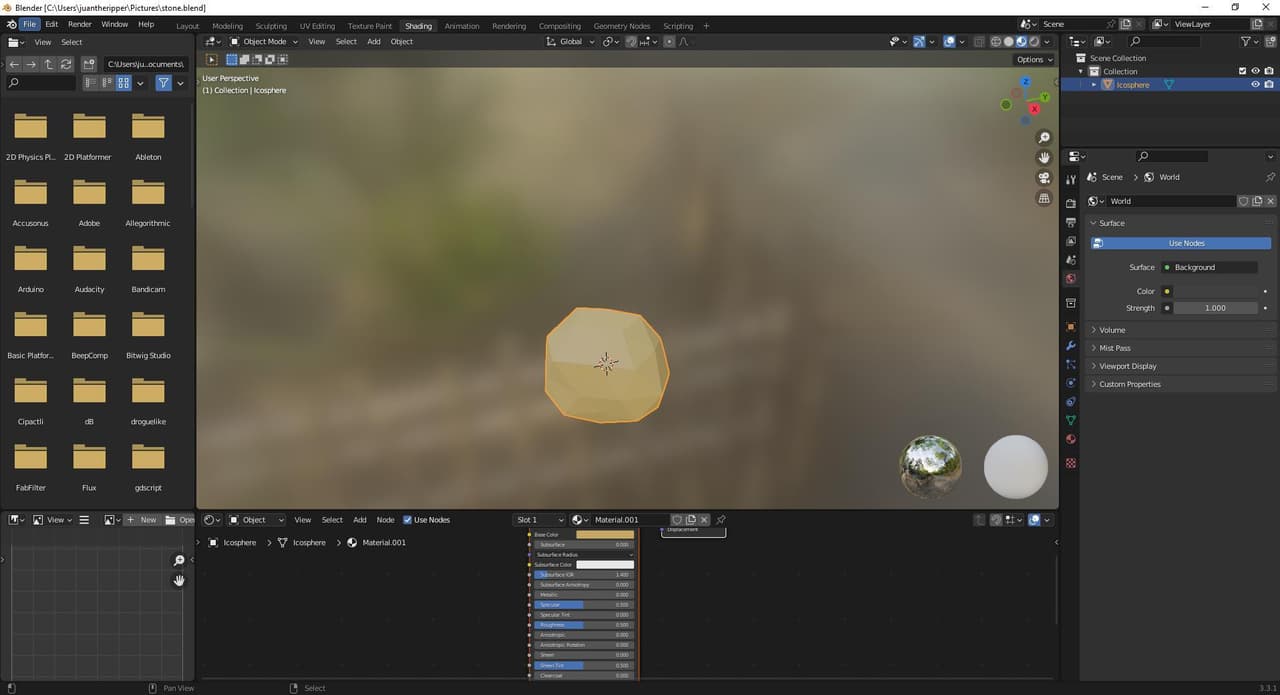The width and height of the screenshot is (1280, 695).
Task: Expand the Icosphere tree item arrow
Action: [x=1094, y=85]
